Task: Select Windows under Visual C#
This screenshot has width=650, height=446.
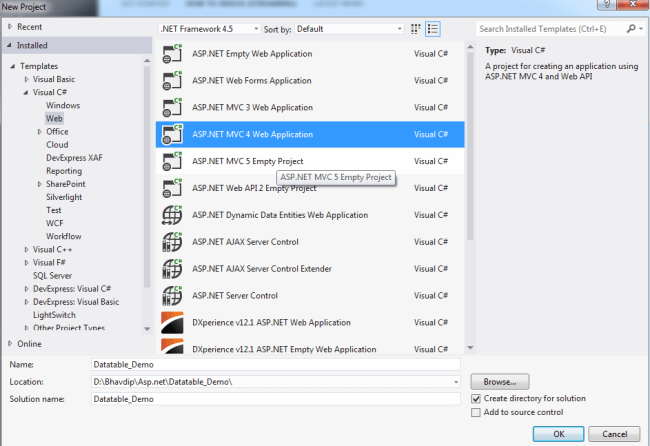Action: click(x=63, y=105)
